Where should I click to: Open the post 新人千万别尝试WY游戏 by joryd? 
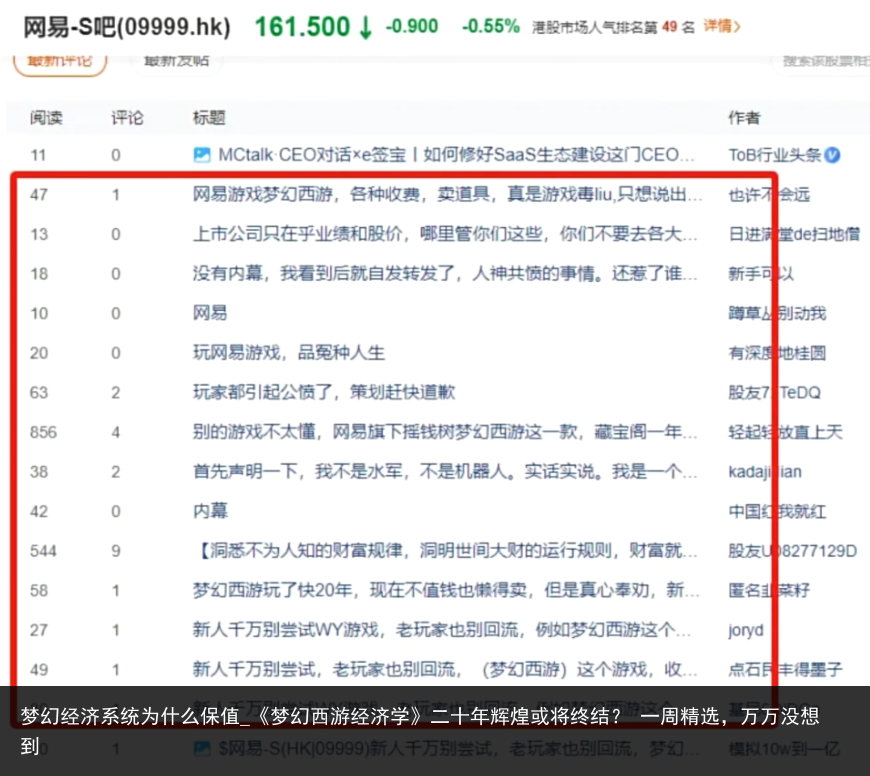(442, 630)
